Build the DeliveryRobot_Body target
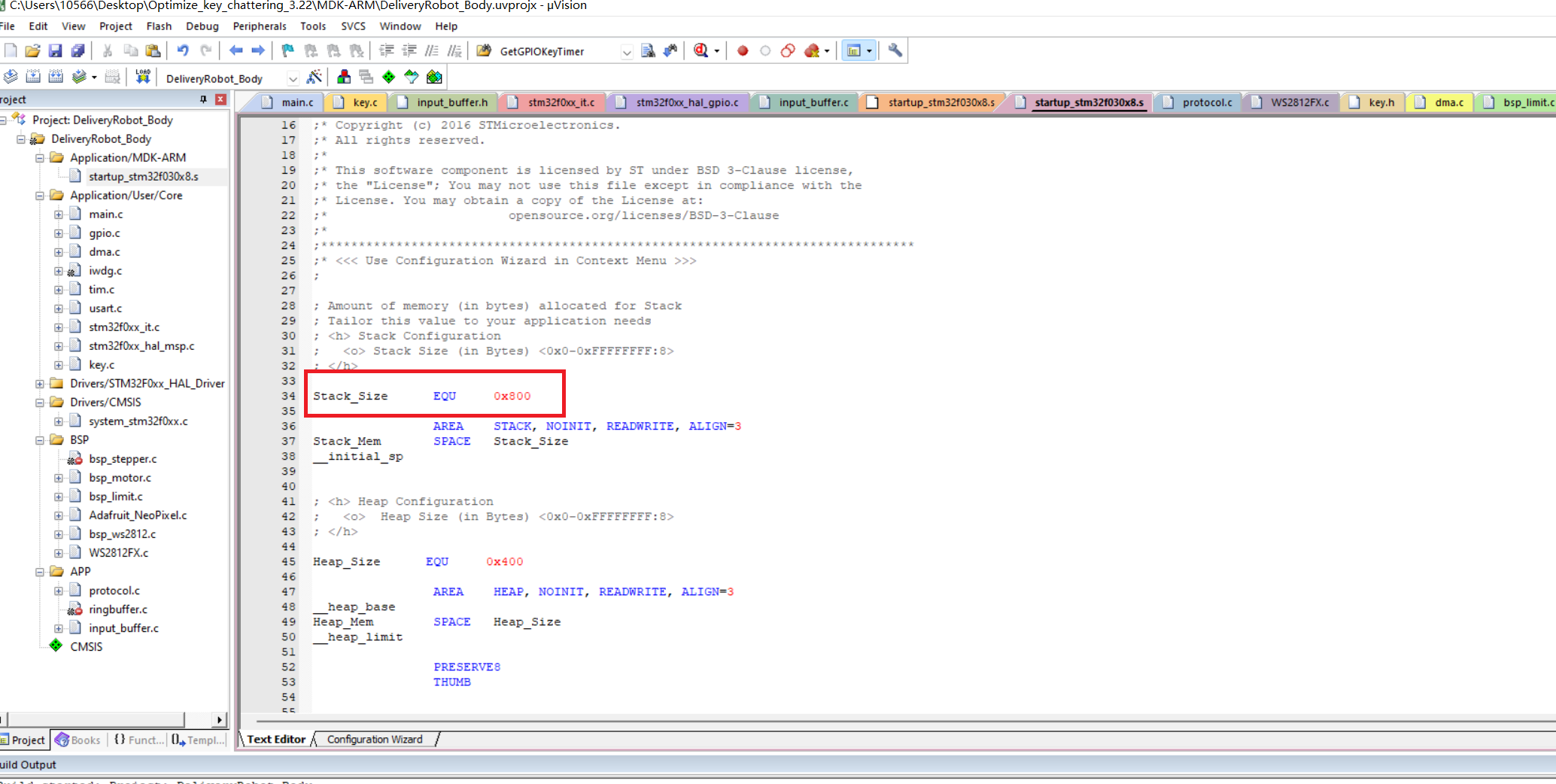 pos(34,76)
